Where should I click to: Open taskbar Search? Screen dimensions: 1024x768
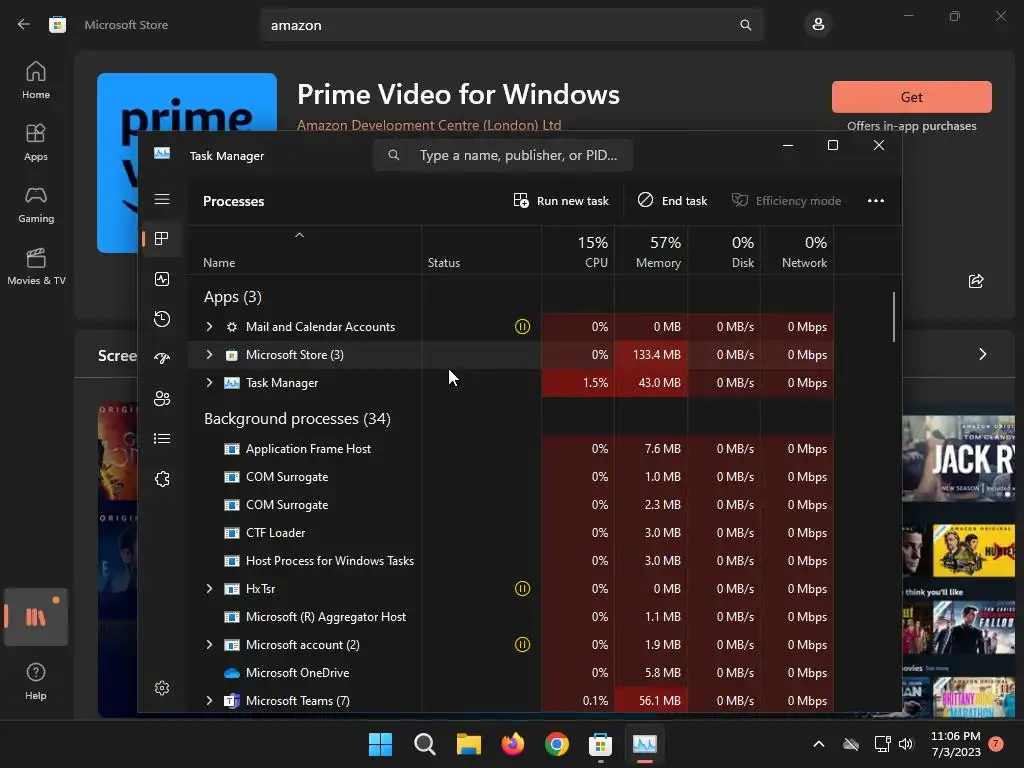pyautogui.click(x=424, y=744)
